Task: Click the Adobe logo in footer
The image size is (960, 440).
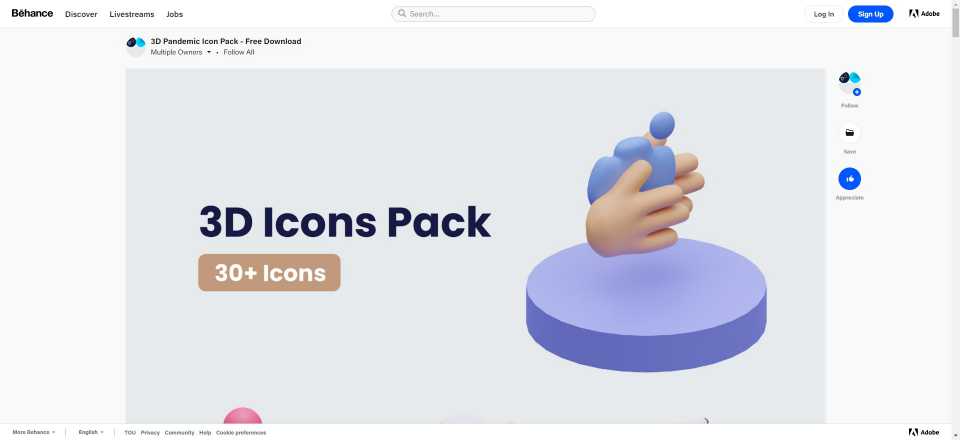Action: (924, 432)
